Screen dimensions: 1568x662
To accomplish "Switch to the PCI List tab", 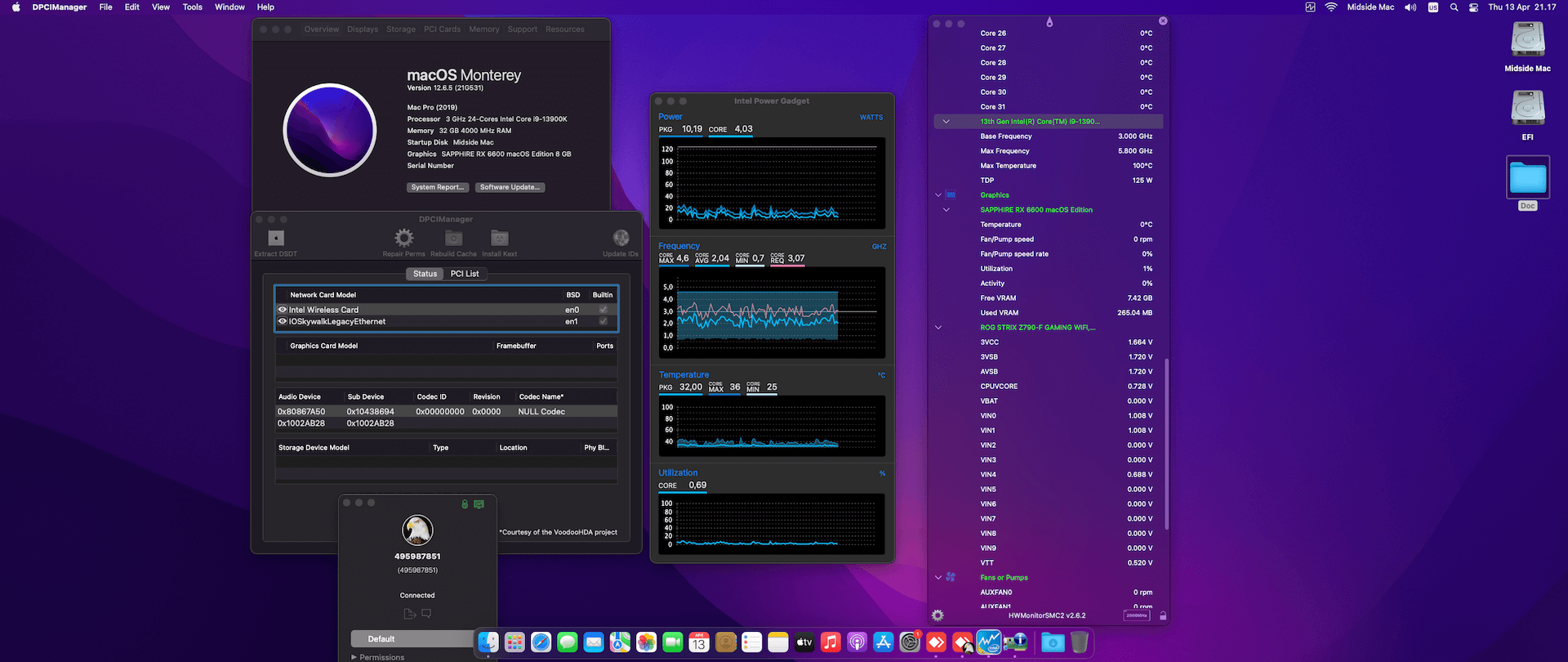I will click(x=465, y=274).
